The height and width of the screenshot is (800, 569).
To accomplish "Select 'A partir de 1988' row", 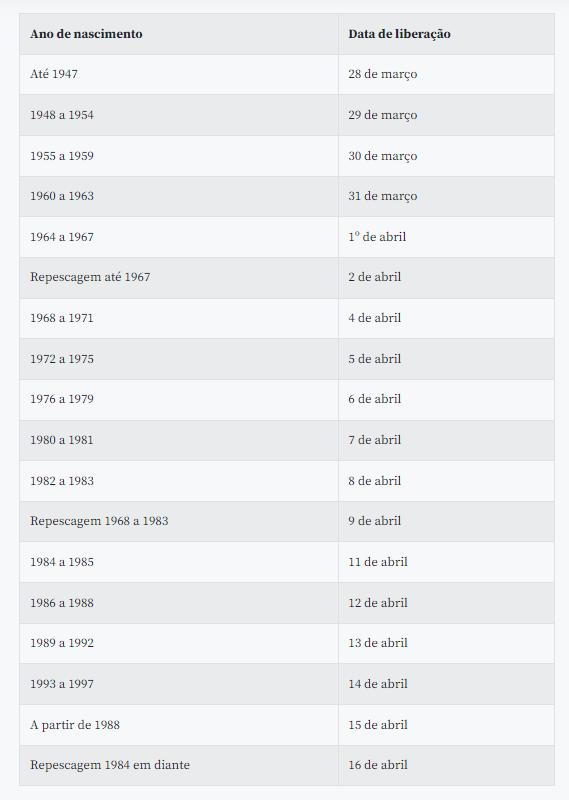I will [287, 724].
